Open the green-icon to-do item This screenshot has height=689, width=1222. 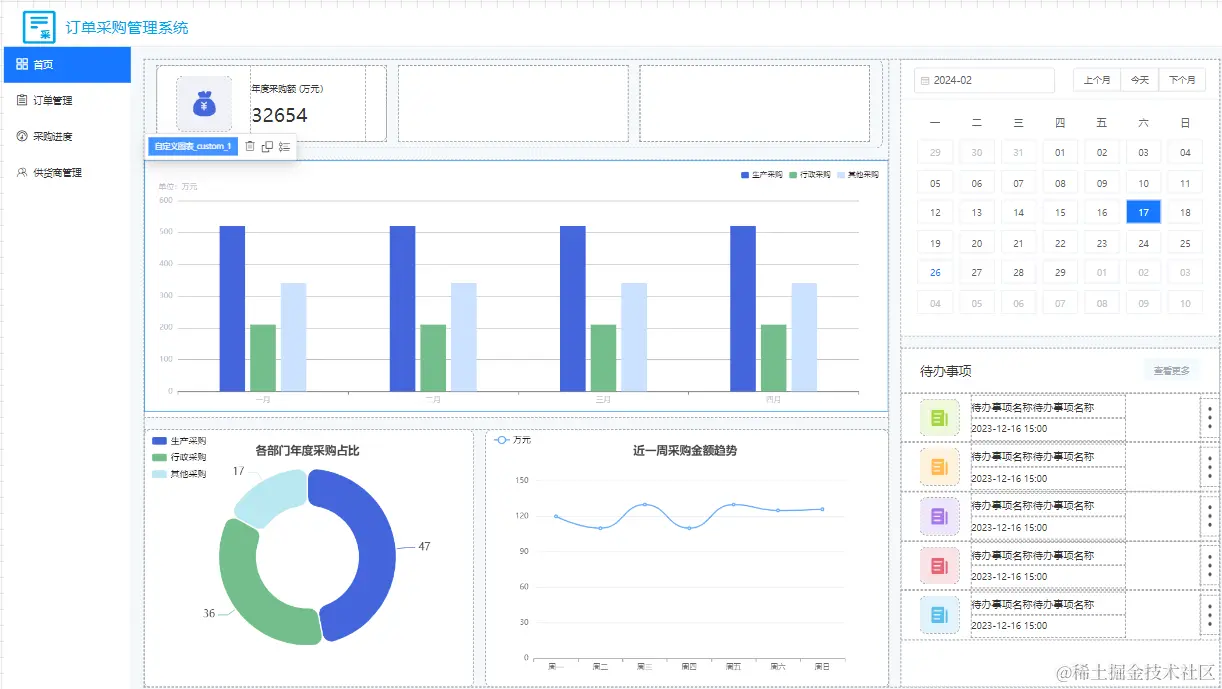pyautogui.click(x=939, y=417)
